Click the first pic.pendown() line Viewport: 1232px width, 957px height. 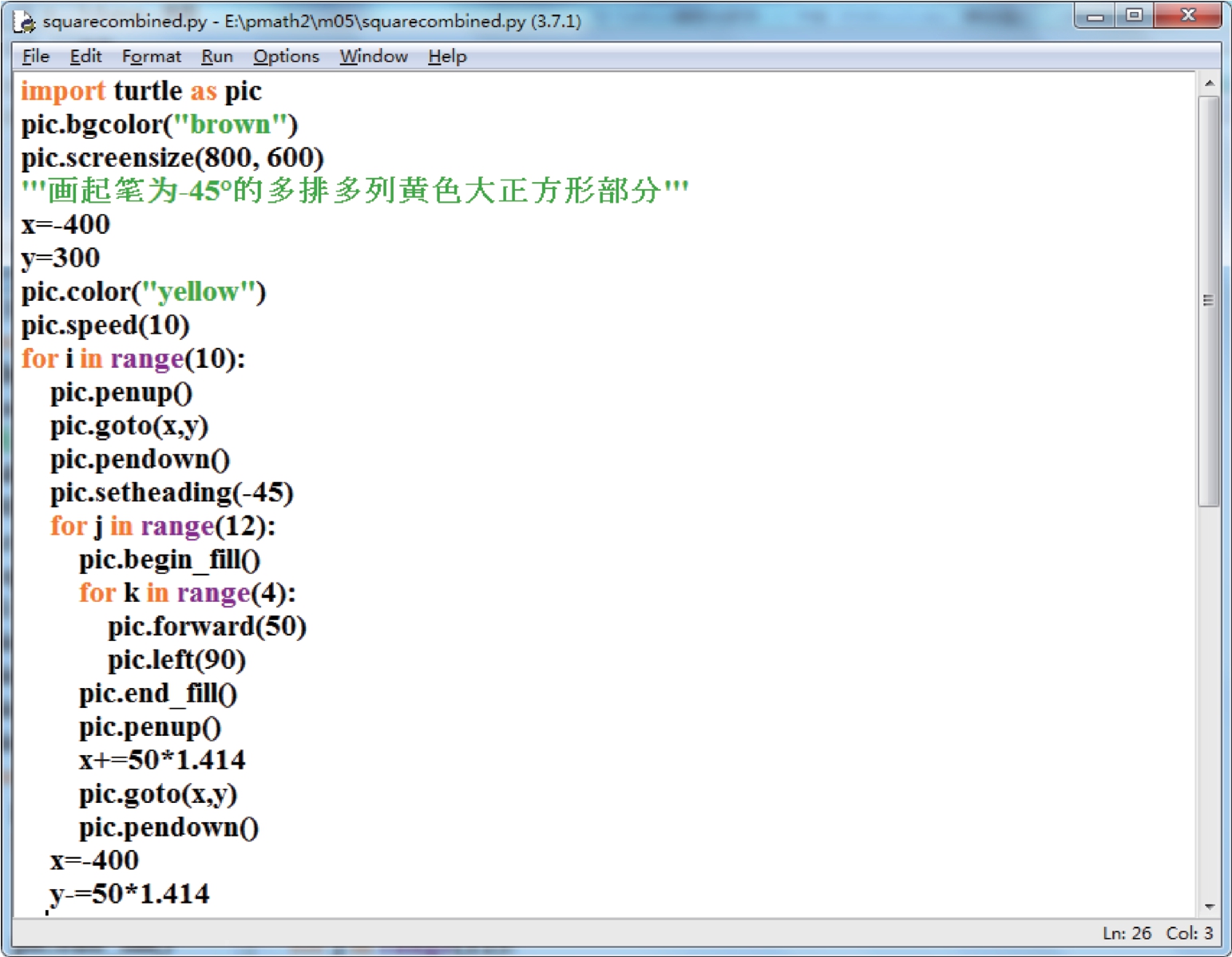pyautogui.click(x=140, y=460)
